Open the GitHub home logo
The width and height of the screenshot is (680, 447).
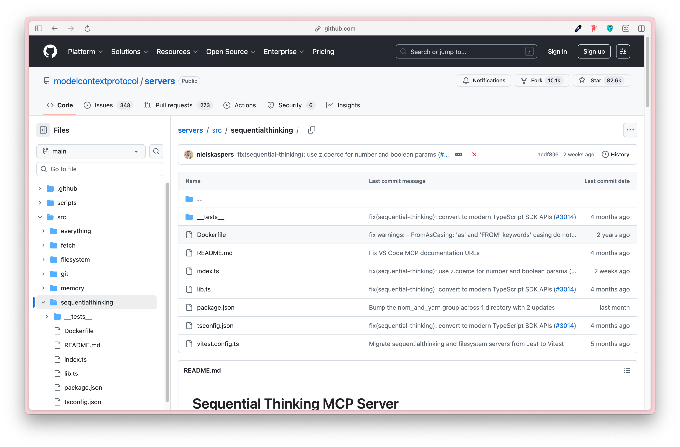pyautogui.click(x=50, y=52)
